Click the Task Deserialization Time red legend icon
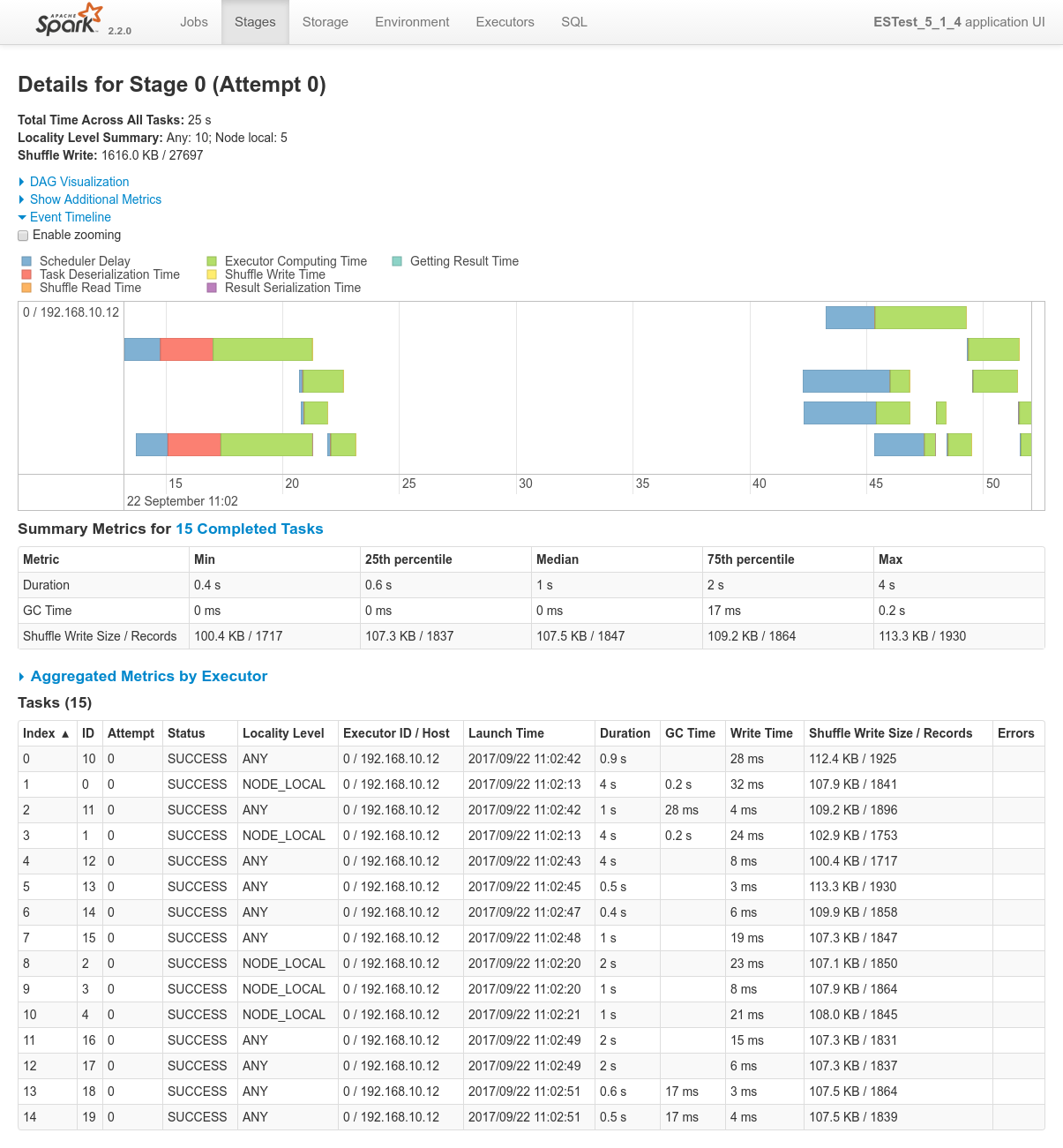Image resolution: width=1063 pixels, height=1148 pixels. pyautogui.click(x=26, y=274)
